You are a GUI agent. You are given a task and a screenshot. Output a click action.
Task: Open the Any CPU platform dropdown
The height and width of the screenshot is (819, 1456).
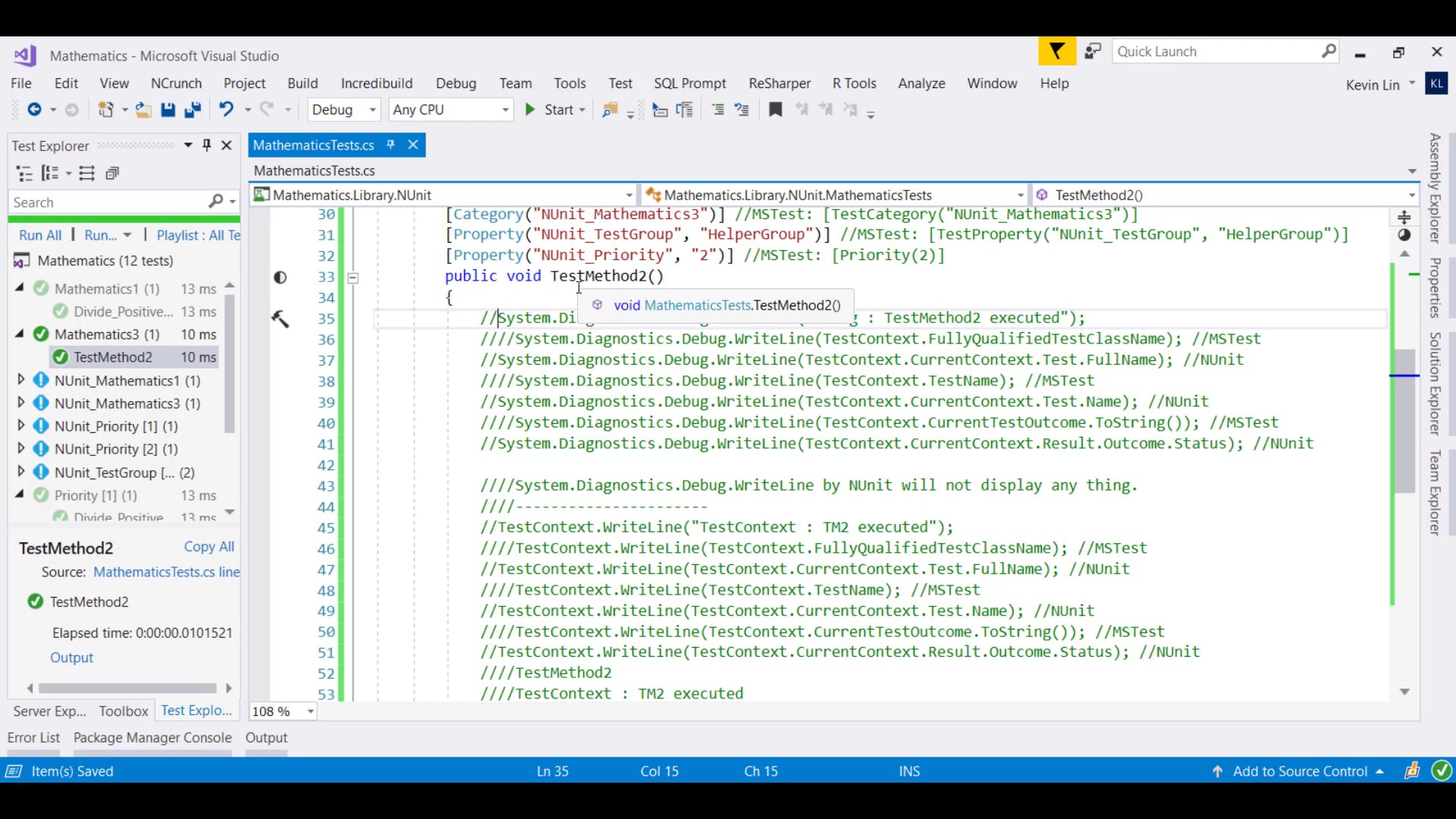tap(504, 109)
